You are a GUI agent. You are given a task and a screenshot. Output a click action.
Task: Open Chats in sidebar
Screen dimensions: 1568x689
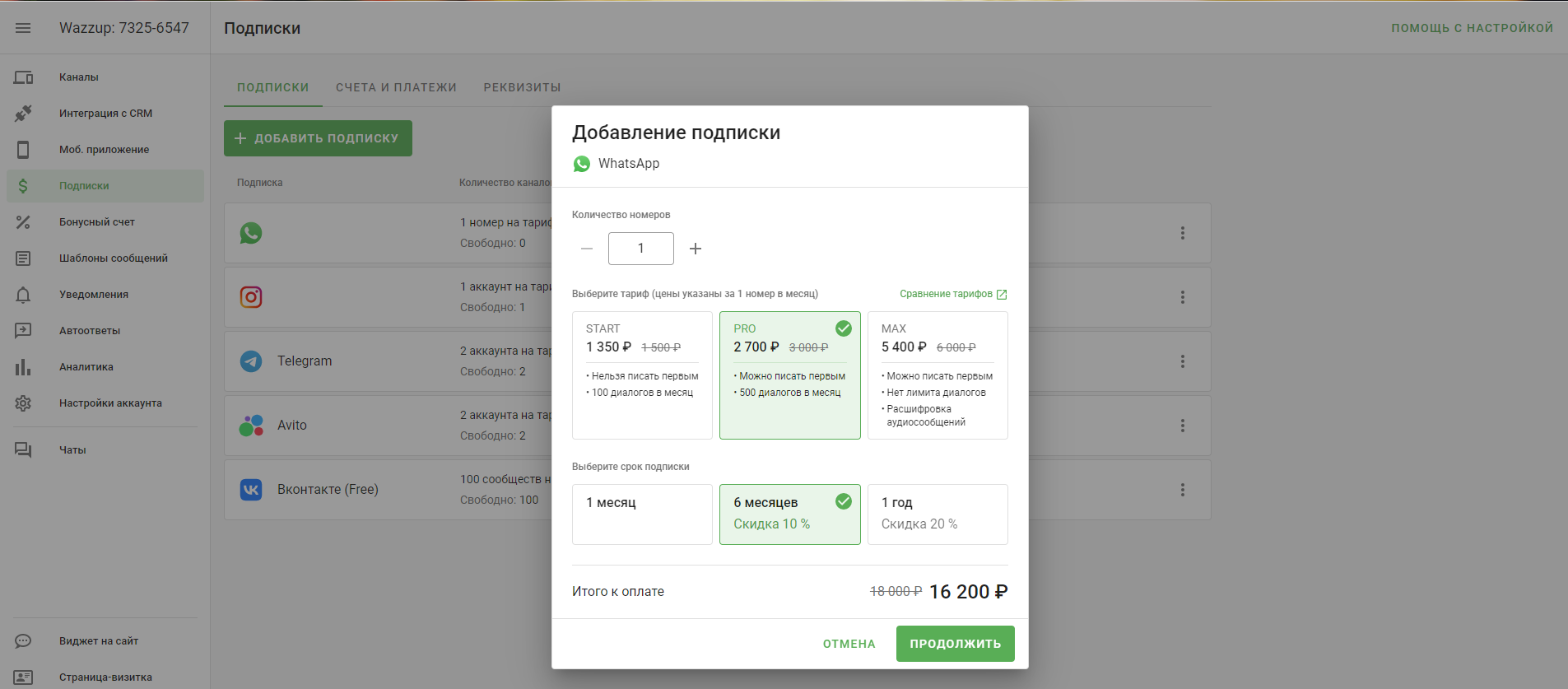click(72, 450)
